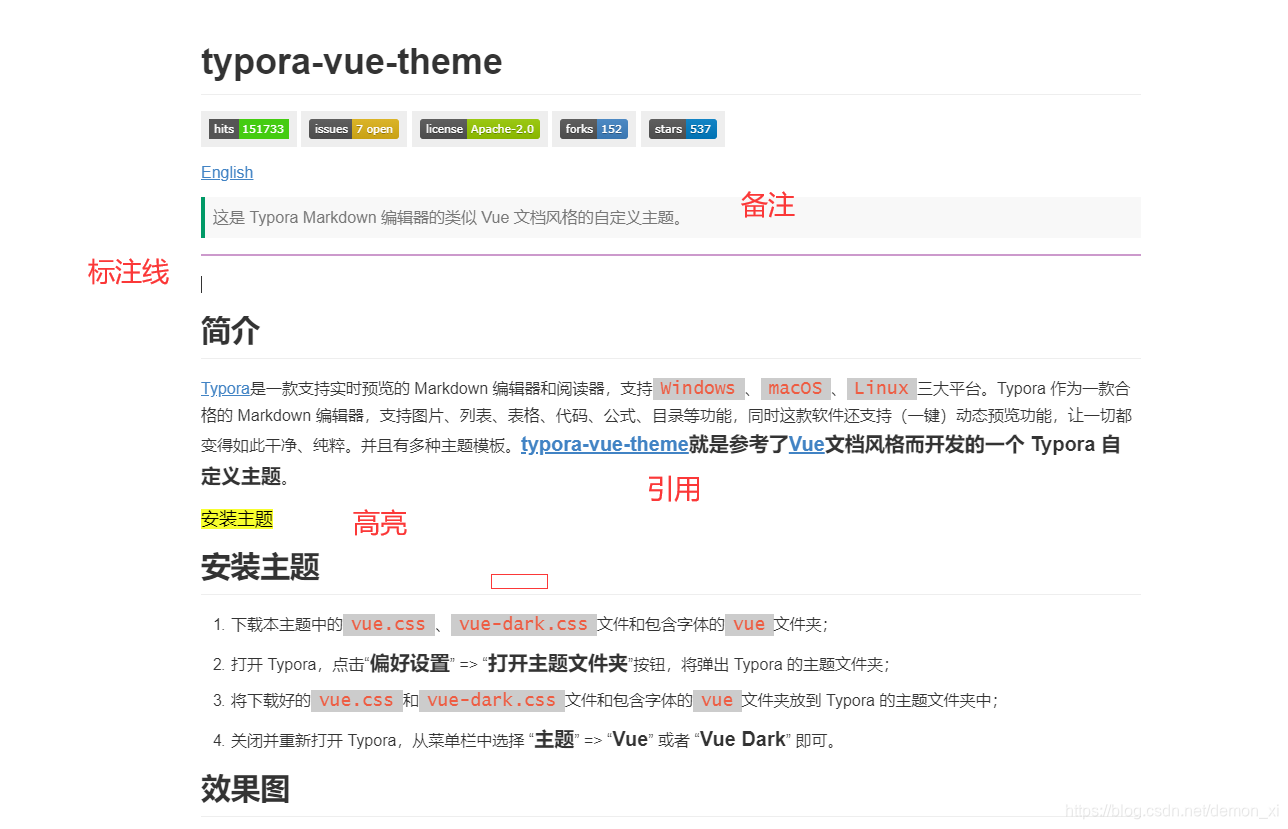Image resolution: width=1288 pixels, height=829 pixels.
Task: Click the 简介 section heading
Action: [x=230, y=331]
